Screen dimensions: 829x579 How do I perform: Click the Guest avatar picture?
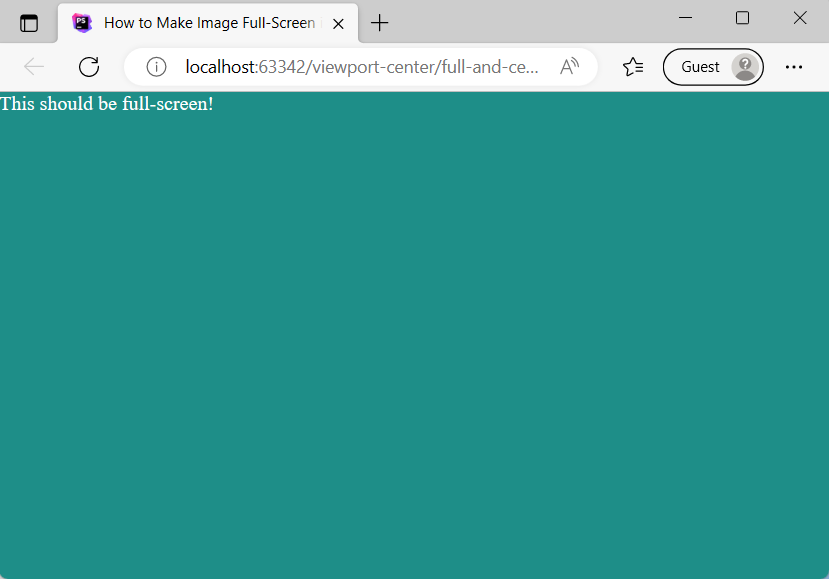click(744, 66)
